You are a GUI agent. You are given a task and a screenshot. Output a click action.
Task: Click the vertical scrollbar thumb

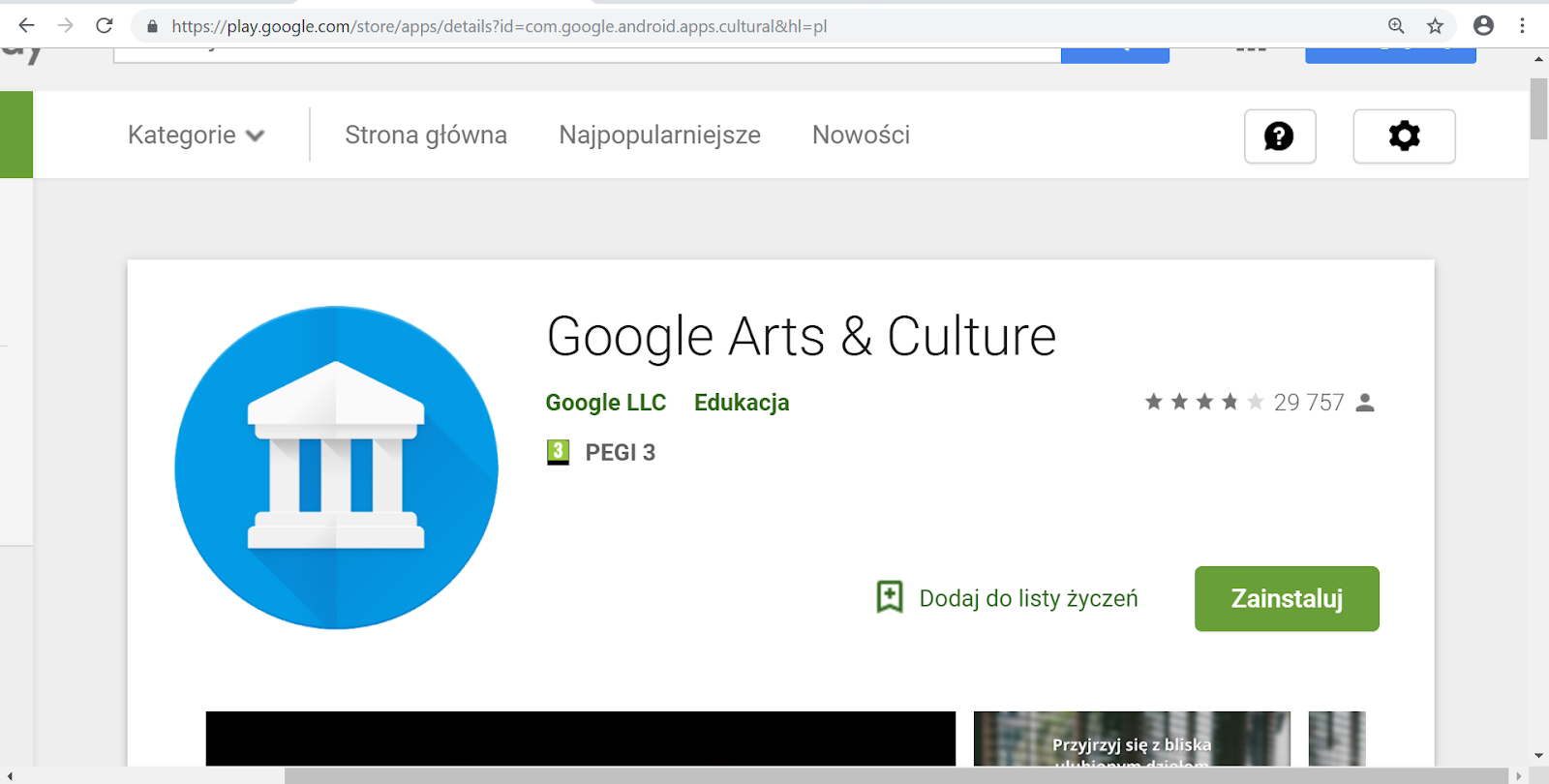[x=1538, y=108]
